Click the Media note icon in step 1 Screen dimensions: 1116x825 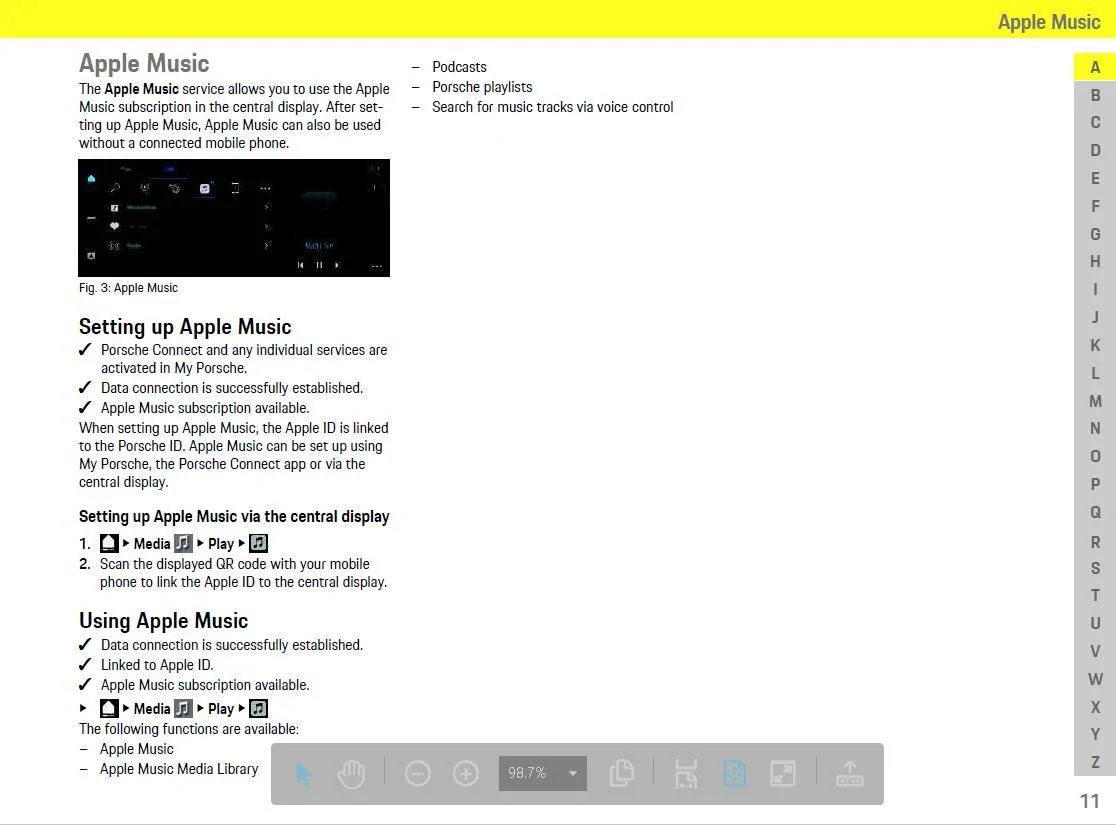[x=183, y=543]
